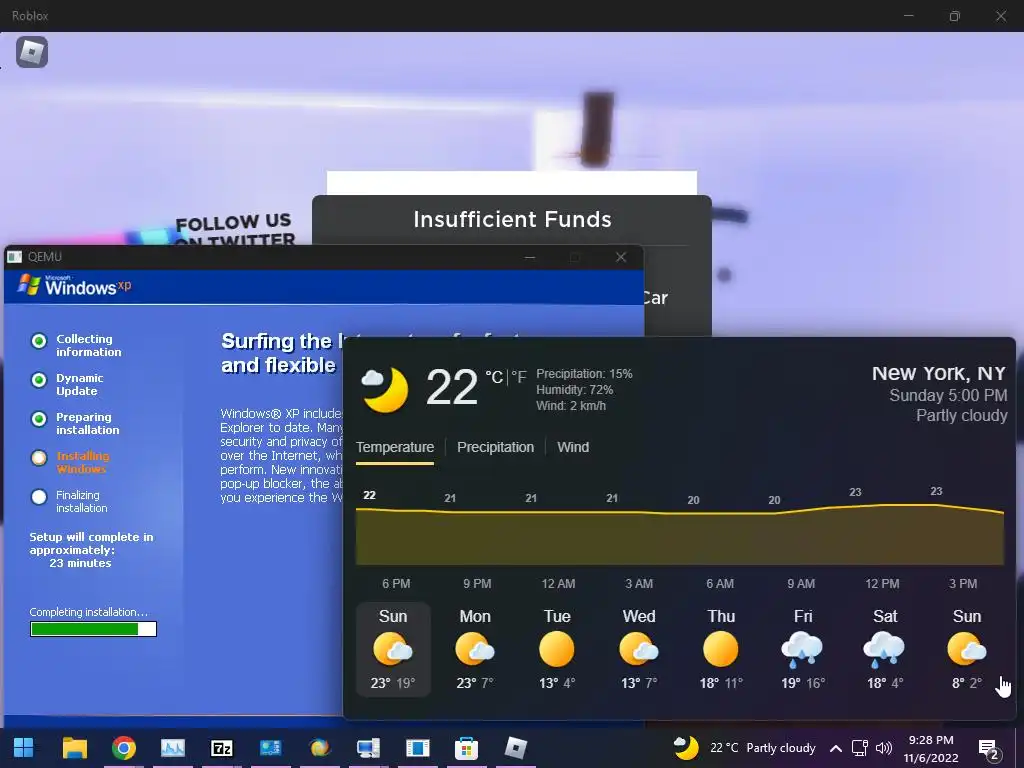Open the 7z archiver taskbar icon
Image resolution: width=1024 pixels, height=768 pixels.
click(221, 748)
